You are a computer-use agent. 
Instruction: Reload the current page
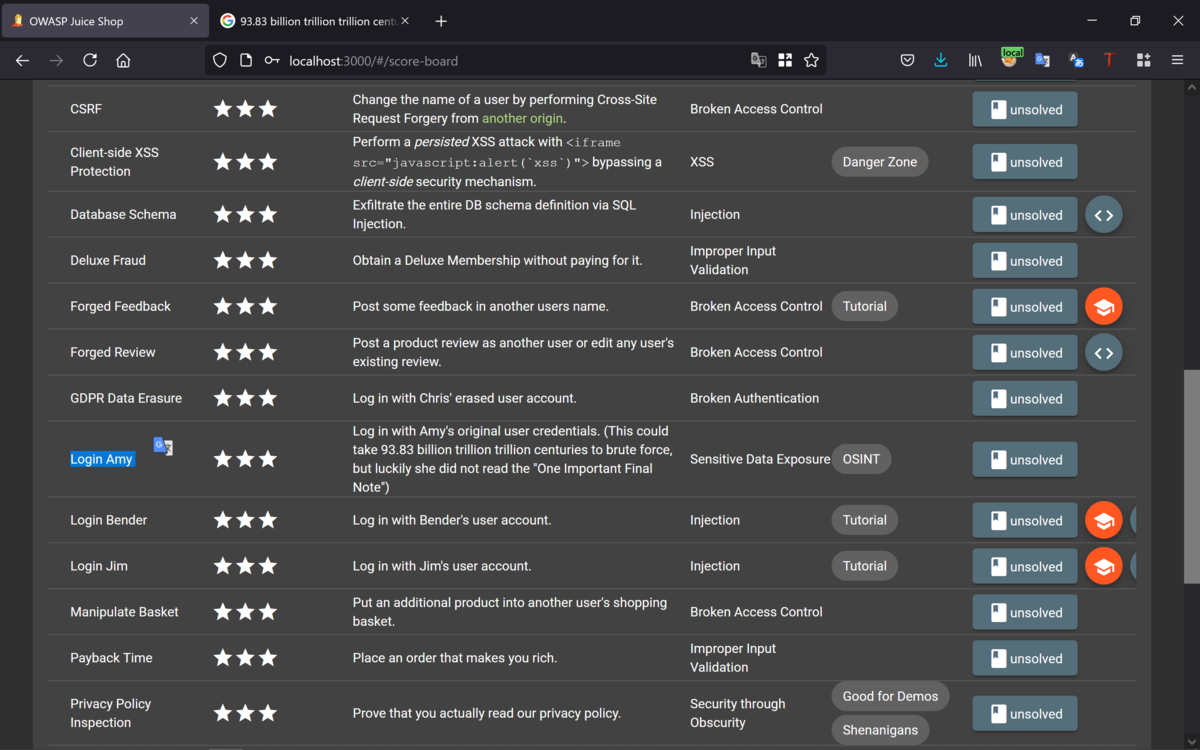tap(90, 60)
